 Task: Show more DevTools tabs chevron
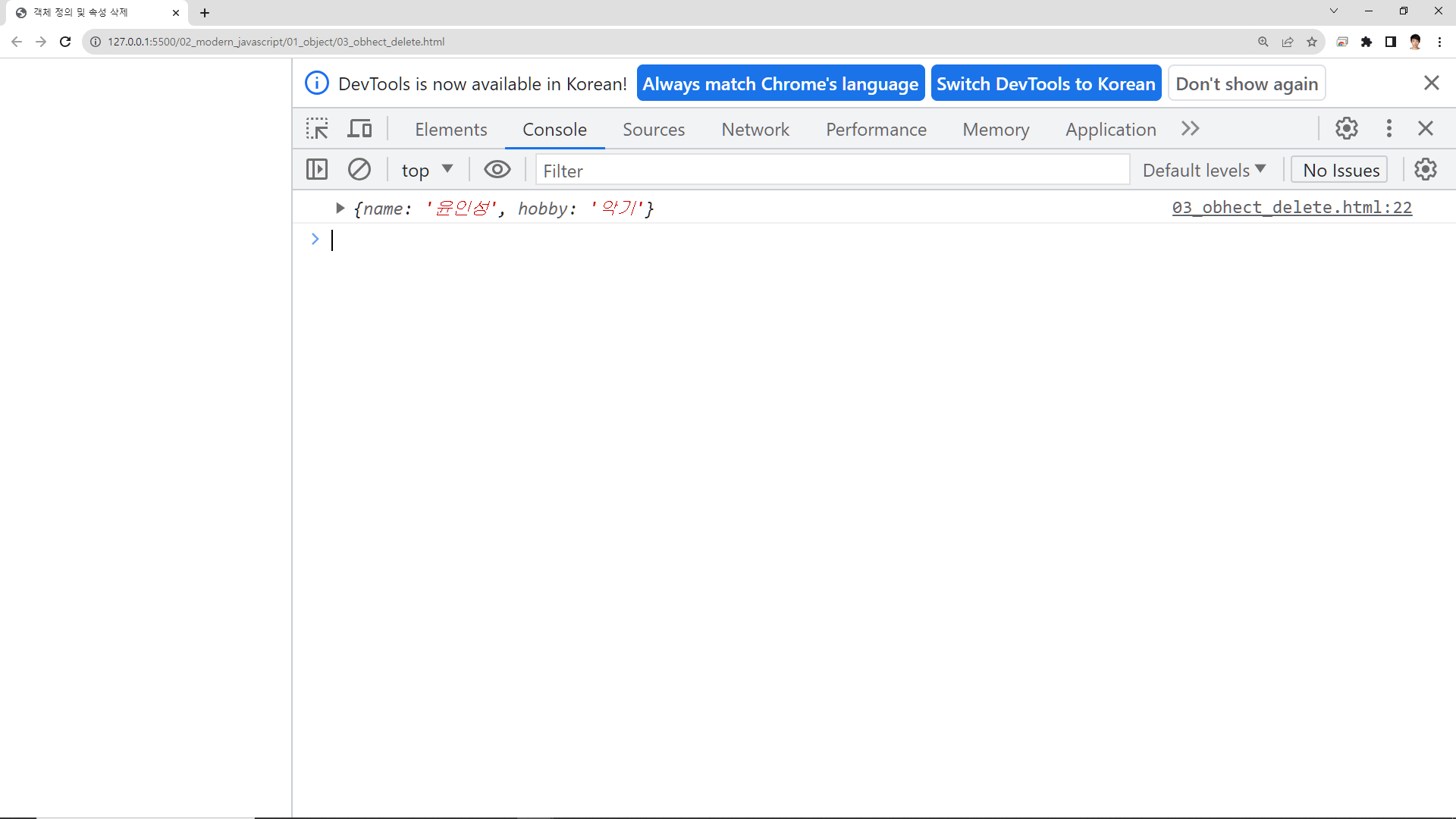coord(1191,129)
